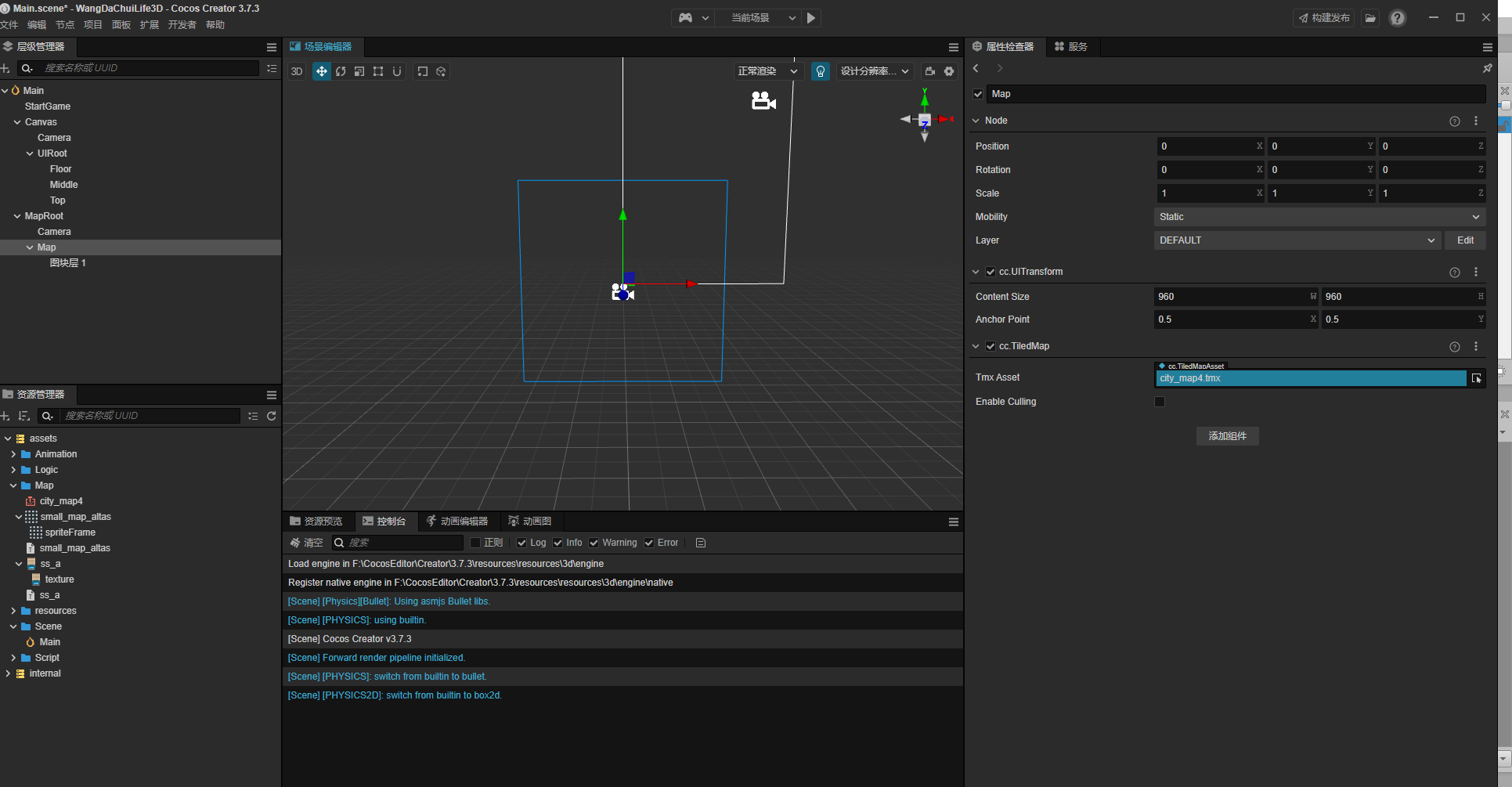Open the help question mark icon
The height and width of the screenshot is (787, 1512).
click(1398, 18)
